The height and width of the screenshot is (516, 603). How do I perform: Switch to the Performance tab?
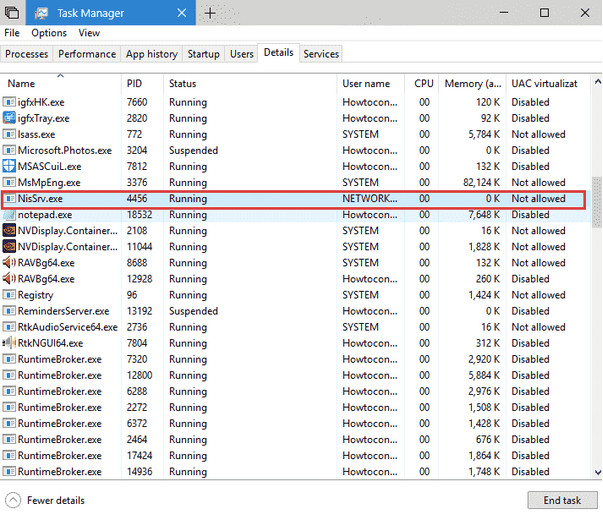[87, 54]
